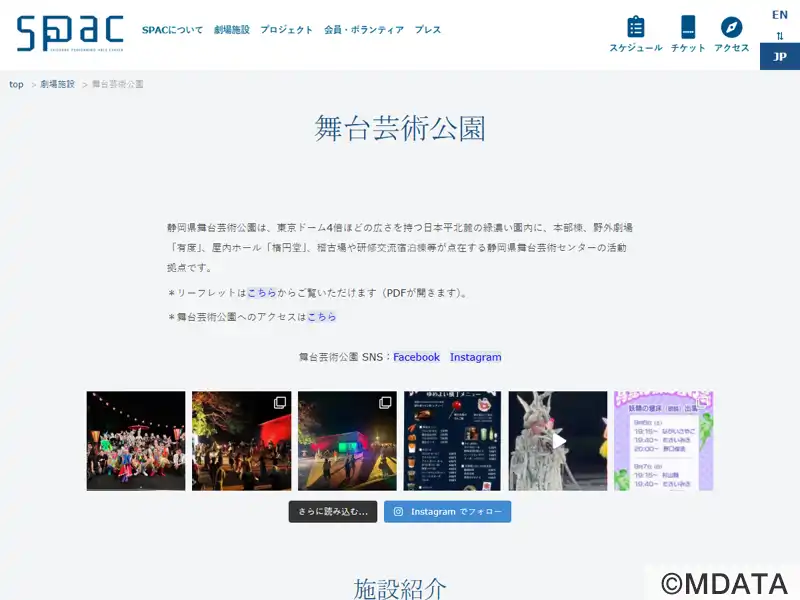
Task: Click the 舞台芸術公園 breadcrumb text
Action: pos(117,84)
